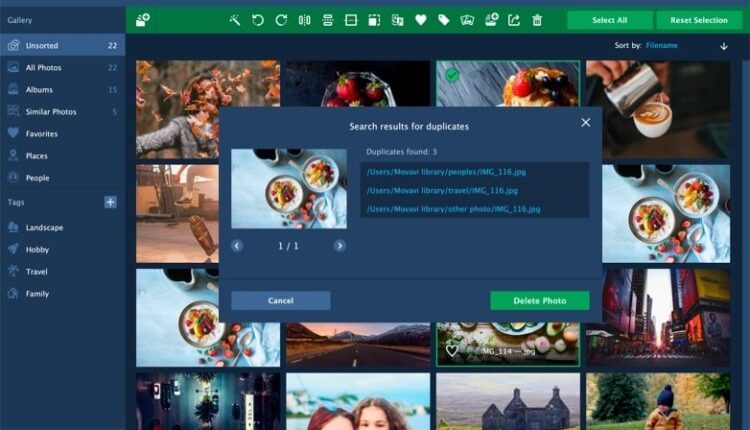Click the duplicate preview image in dialog
Viewport: 750px width, 430px height.
point(289,188)
